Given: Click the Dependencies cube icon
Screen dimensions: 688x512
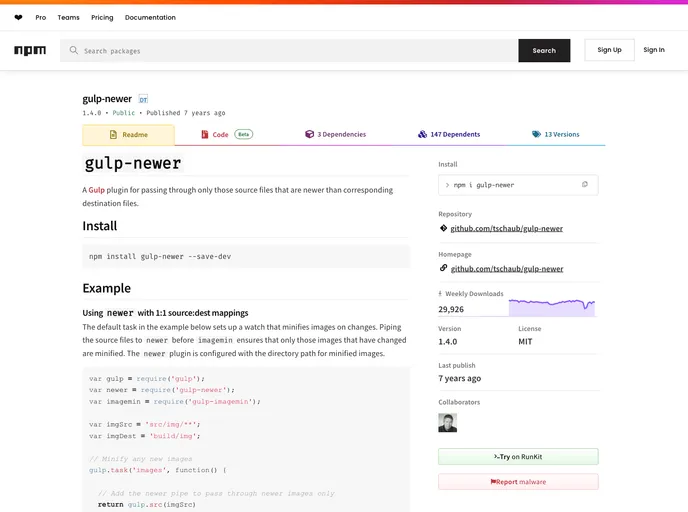Looking at the screenshot, I should (309, 134).
